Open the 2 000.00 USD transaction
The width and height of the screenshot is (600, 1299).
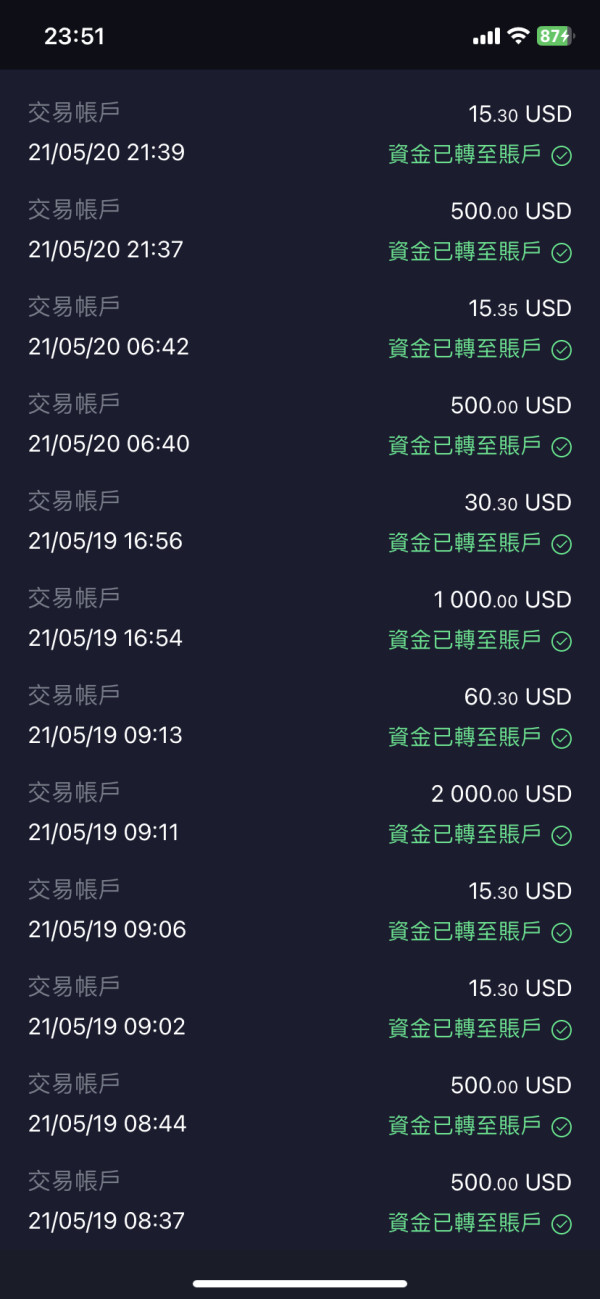pos(501,794)
